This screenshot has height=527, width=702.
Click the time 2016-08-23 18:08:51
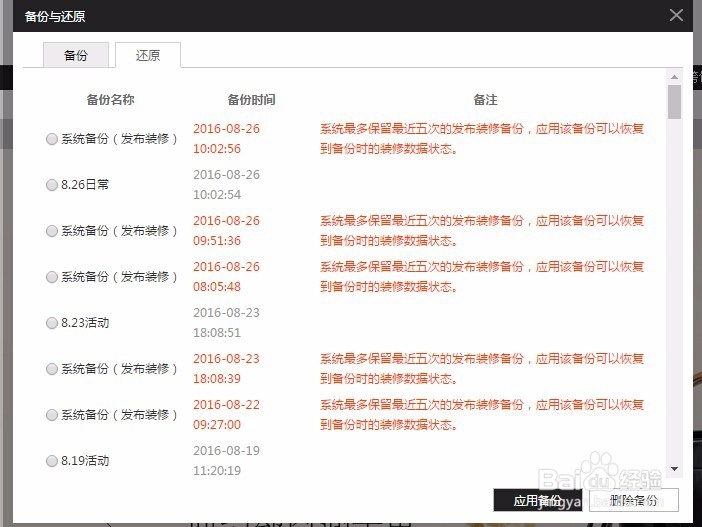tap(227, 322)
